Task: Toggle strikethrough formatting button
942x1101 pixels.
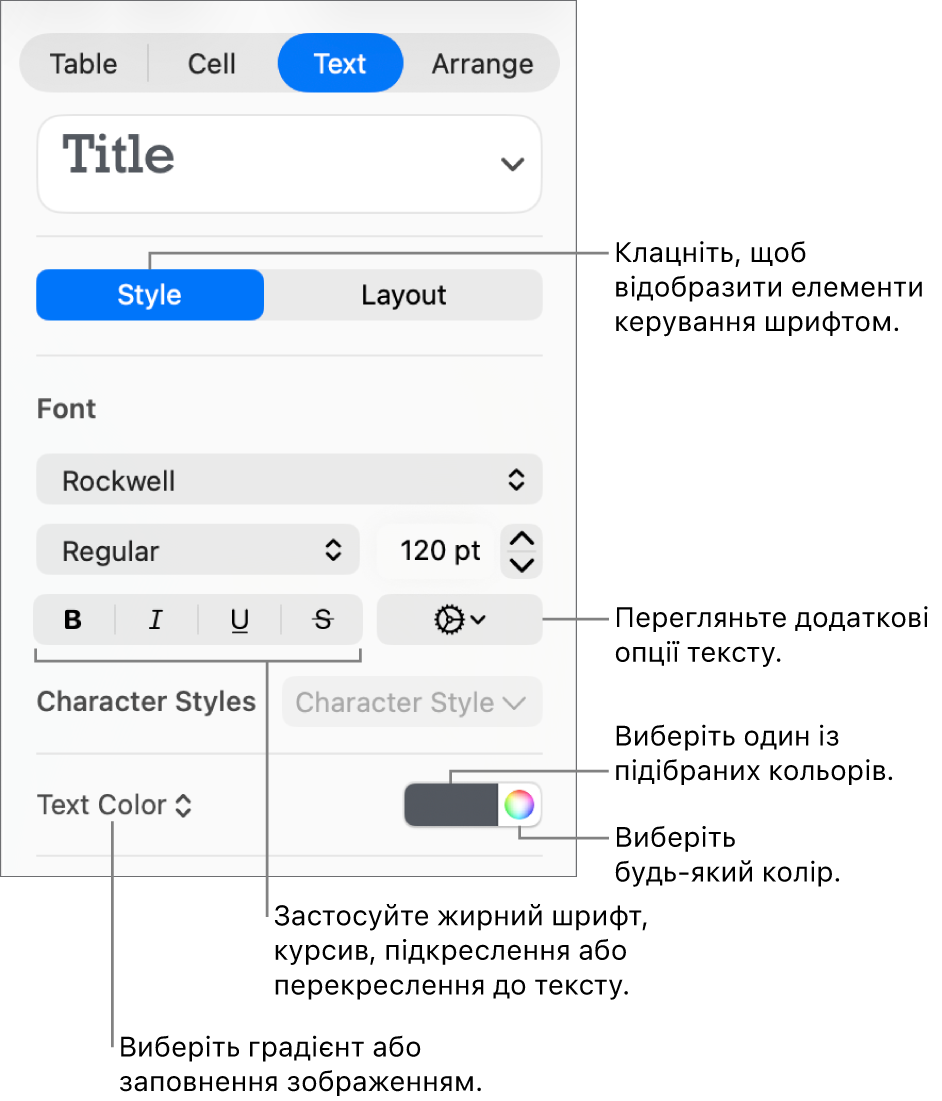Action: [322, 620]
